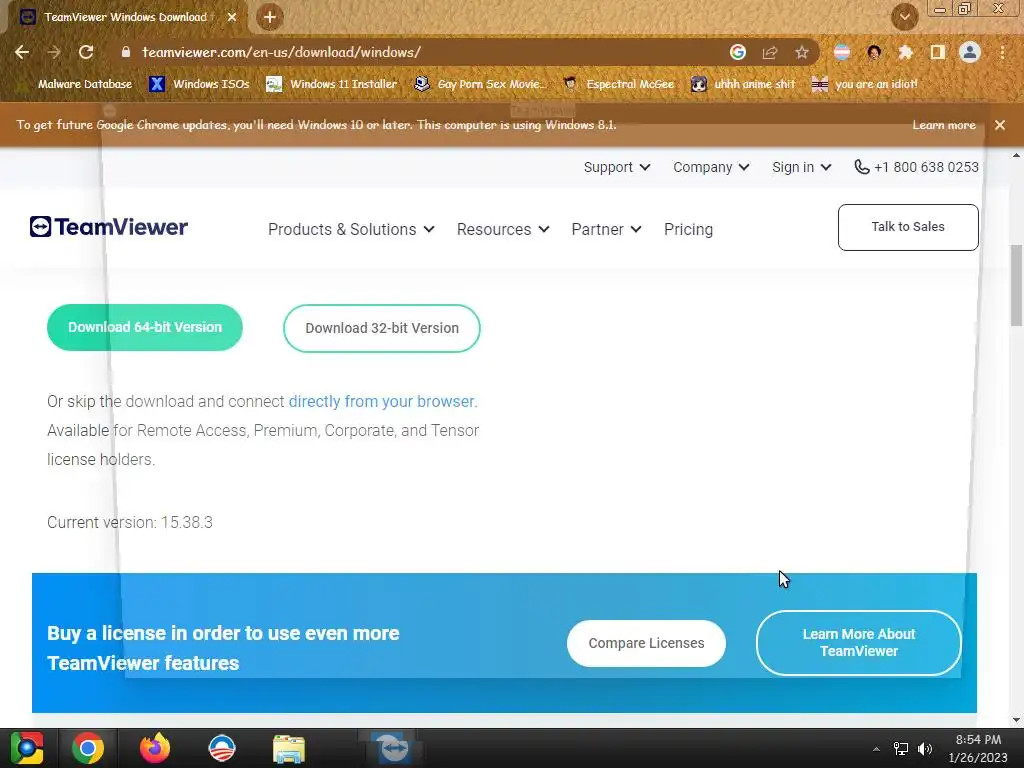This screenshot has height=768, width=1024.
Task: Open the you are an idiot! bookmark
Action: tap(864, 84)
